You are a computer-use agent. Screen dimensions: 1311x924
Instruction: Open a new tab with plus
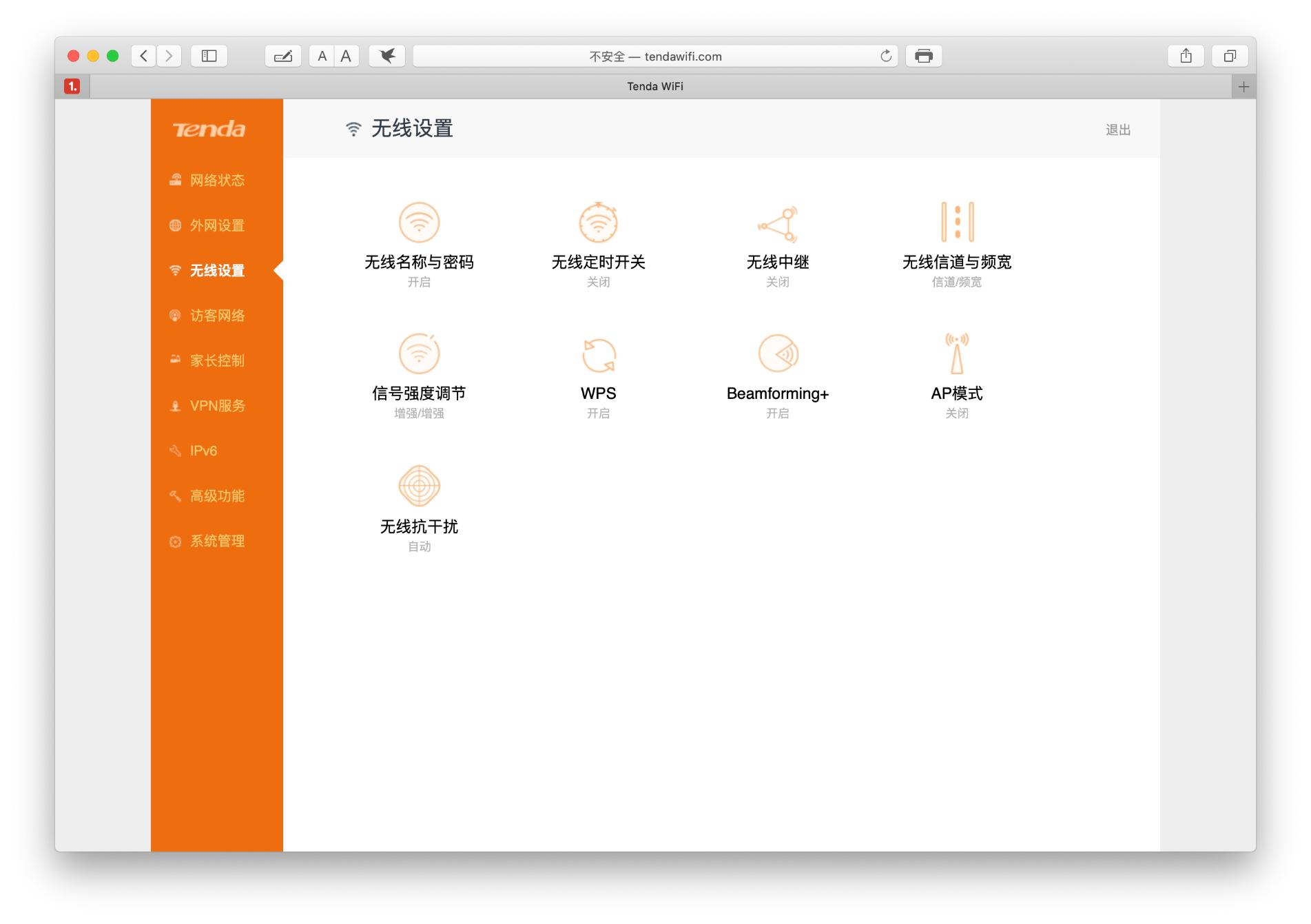pyautogui.click(x=1243, y=86)
